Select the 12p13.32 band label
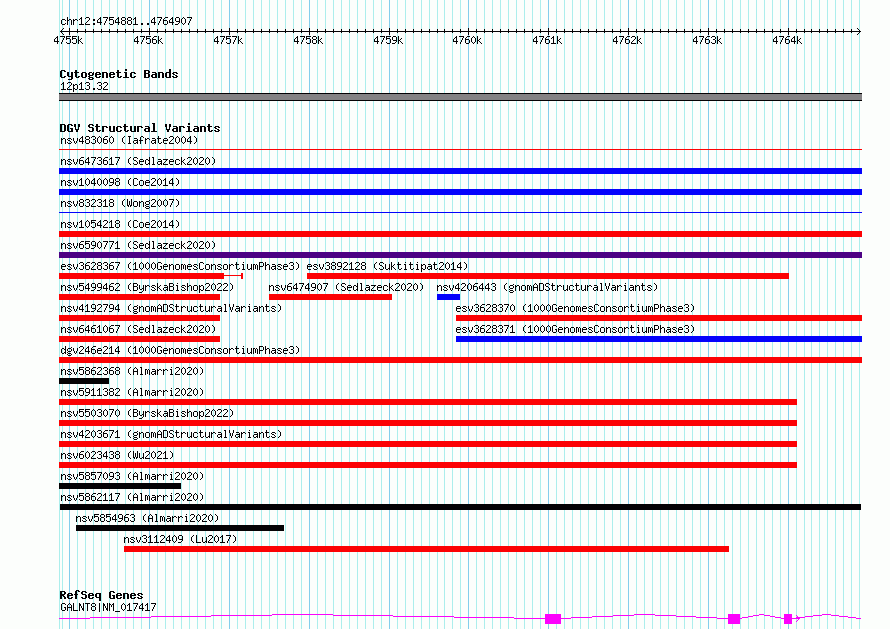 click(84, 86)
